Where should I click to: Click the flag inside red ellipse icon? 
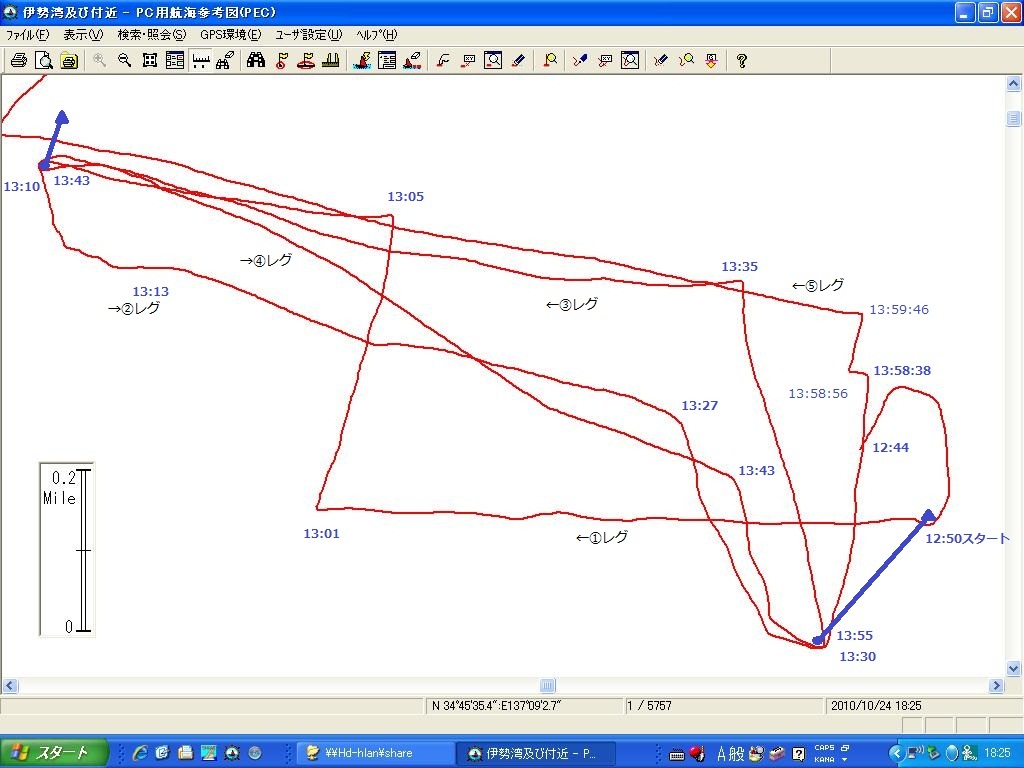pyautogui.click(x=306, y=61)
